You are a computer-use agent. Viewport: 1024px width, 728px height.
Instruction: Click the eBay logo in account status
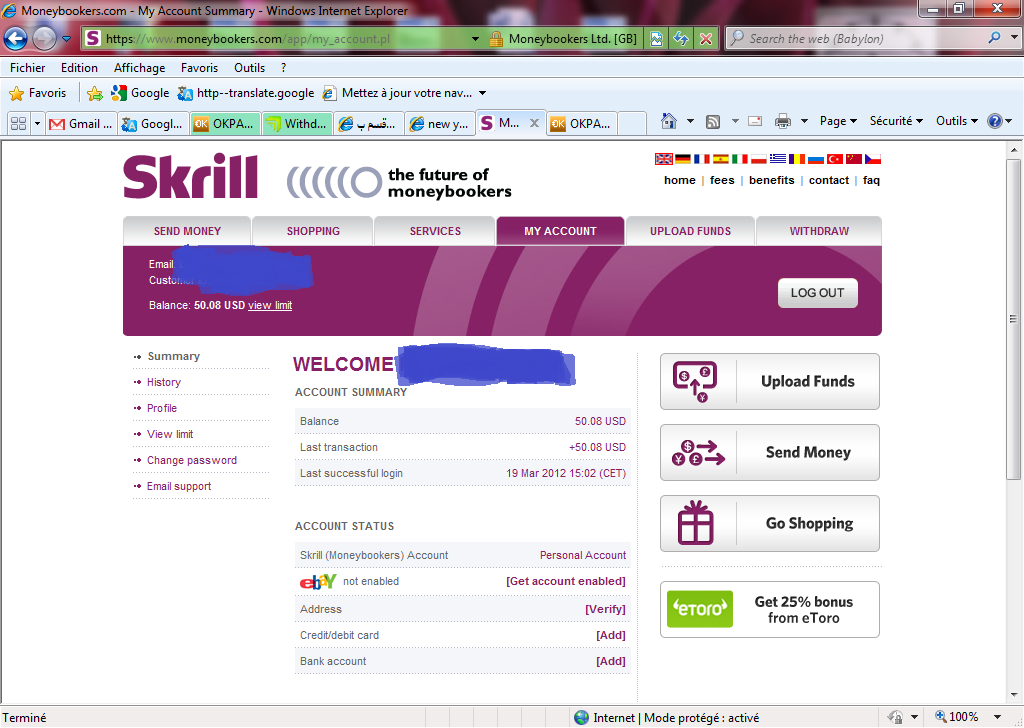pos(318,581)
